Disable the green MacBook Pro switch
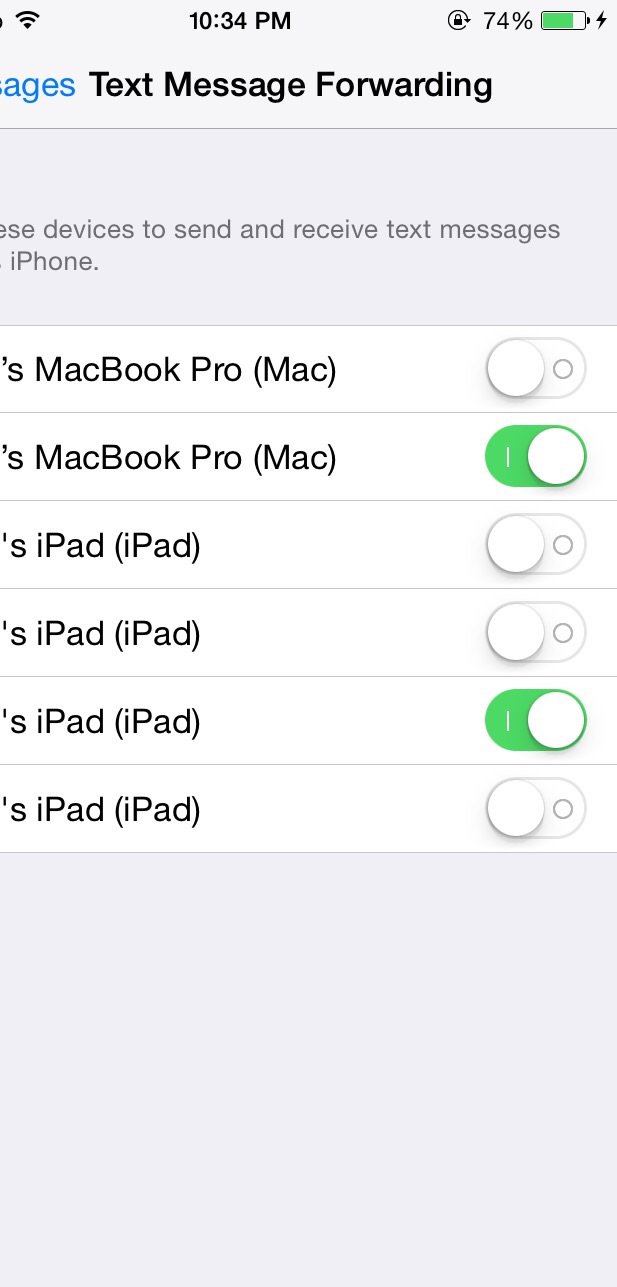617x1287 pixels. 535,457
